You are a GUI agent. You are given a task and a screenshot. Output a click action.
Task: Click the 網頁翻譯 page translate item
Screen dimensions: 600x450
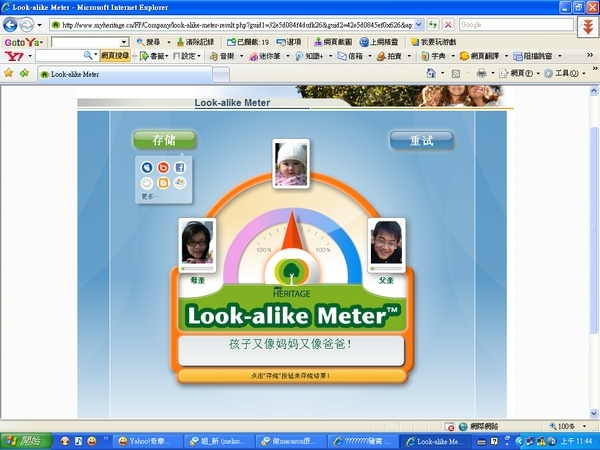(x=480, y=56)
